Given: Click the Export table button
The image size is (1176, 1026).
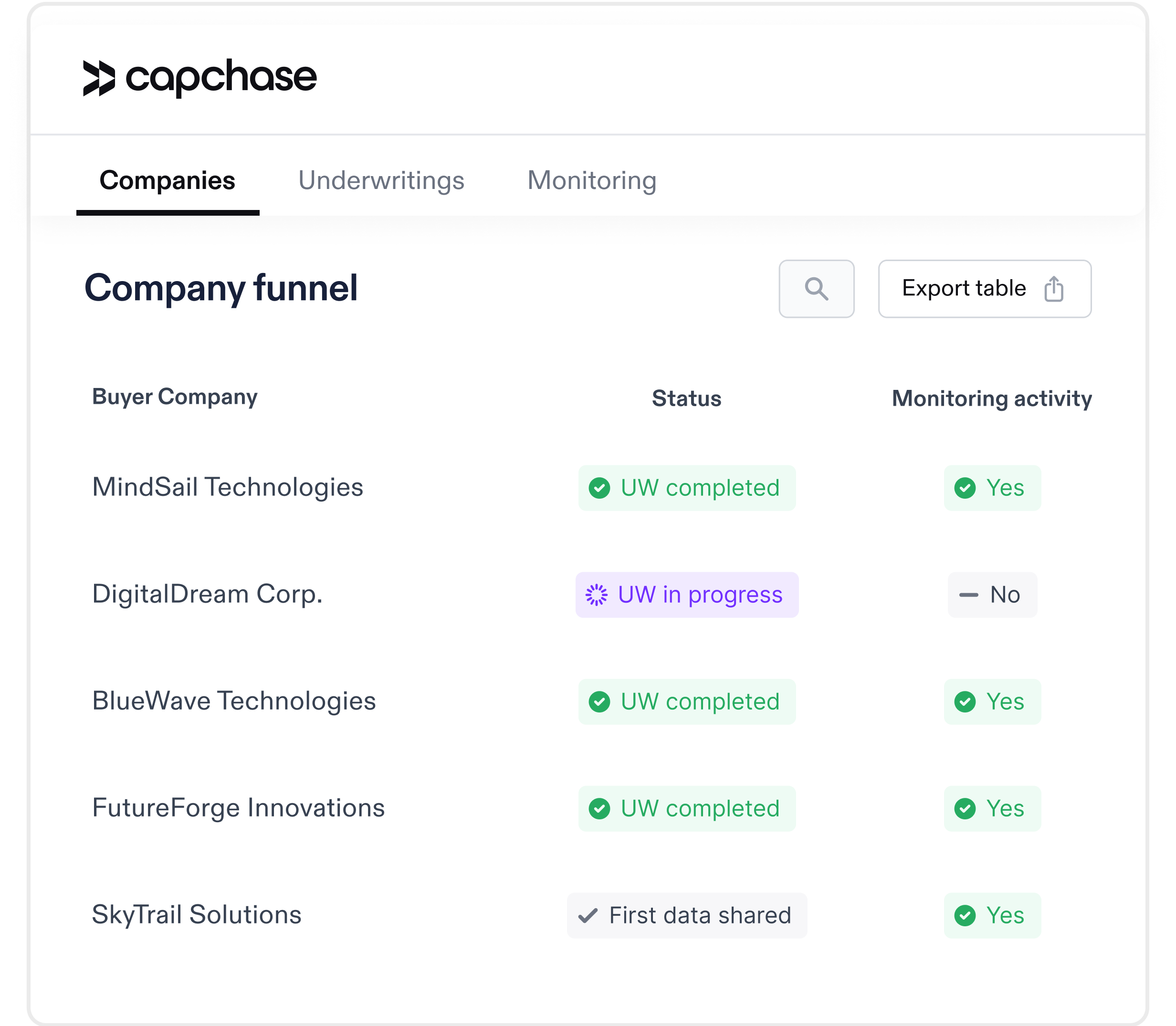Looking at the screenshot, I should pyautogui.click(x=985, y=289).
